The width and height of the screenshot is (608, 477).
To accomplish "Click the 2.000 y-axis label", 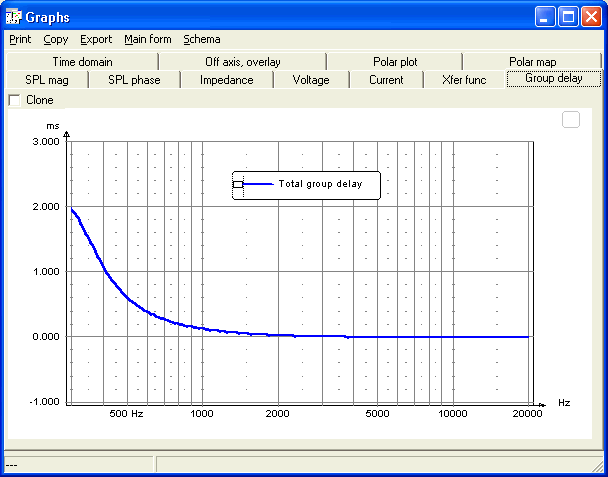I will [x=46, y=206].
